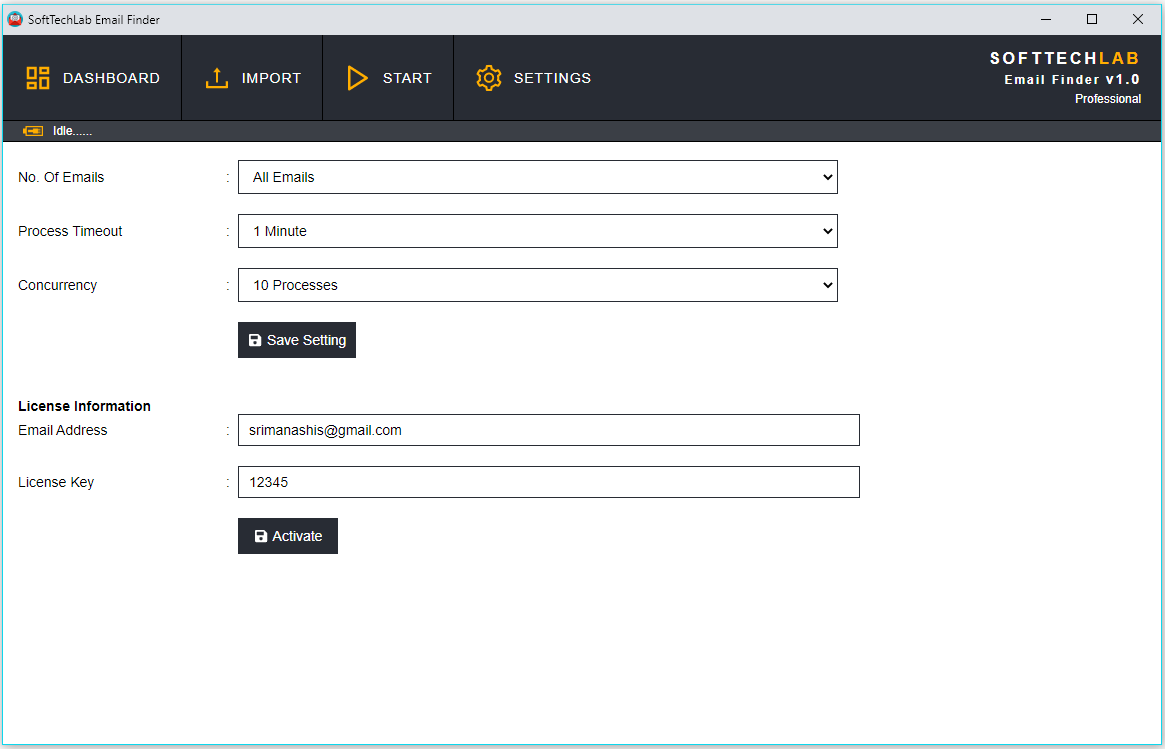Click the License Key label
Screen dimensions: 1165x749
56,482
